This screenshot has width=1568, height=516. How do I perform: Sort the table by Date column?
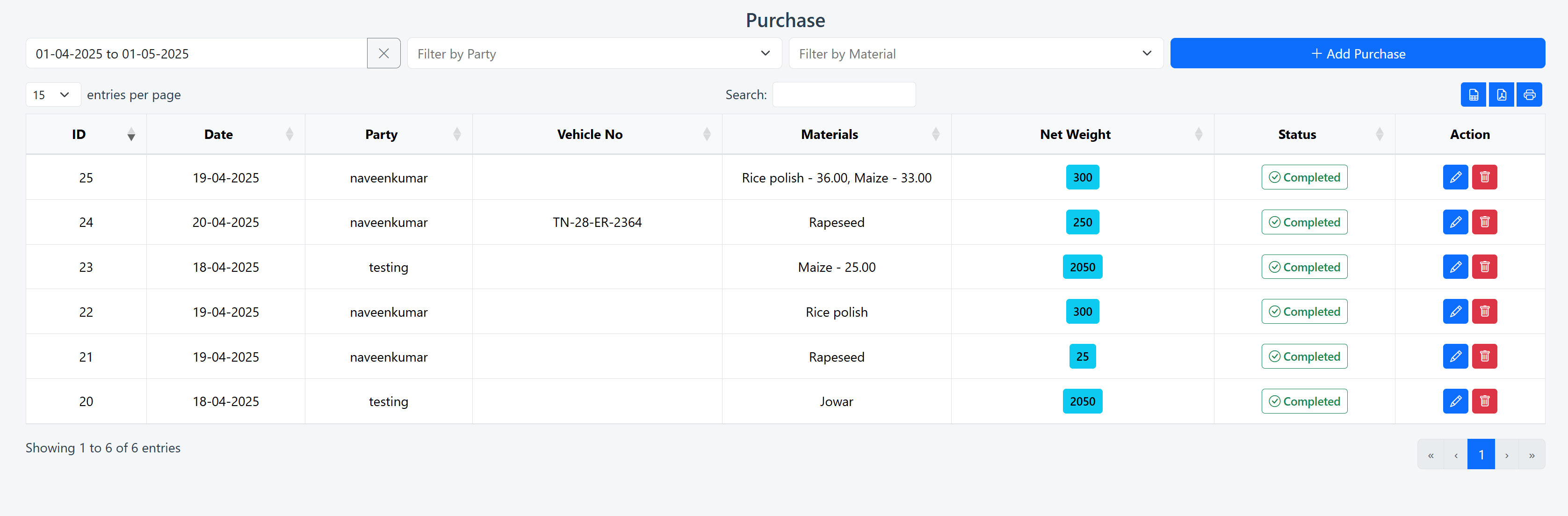(x=289, y=134)
